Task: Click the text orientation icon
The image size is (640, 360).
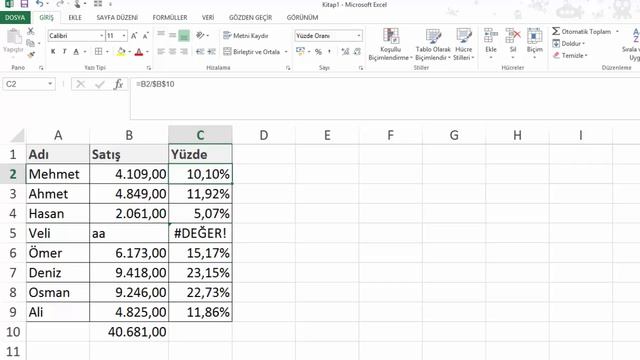Action: [200, 36]
